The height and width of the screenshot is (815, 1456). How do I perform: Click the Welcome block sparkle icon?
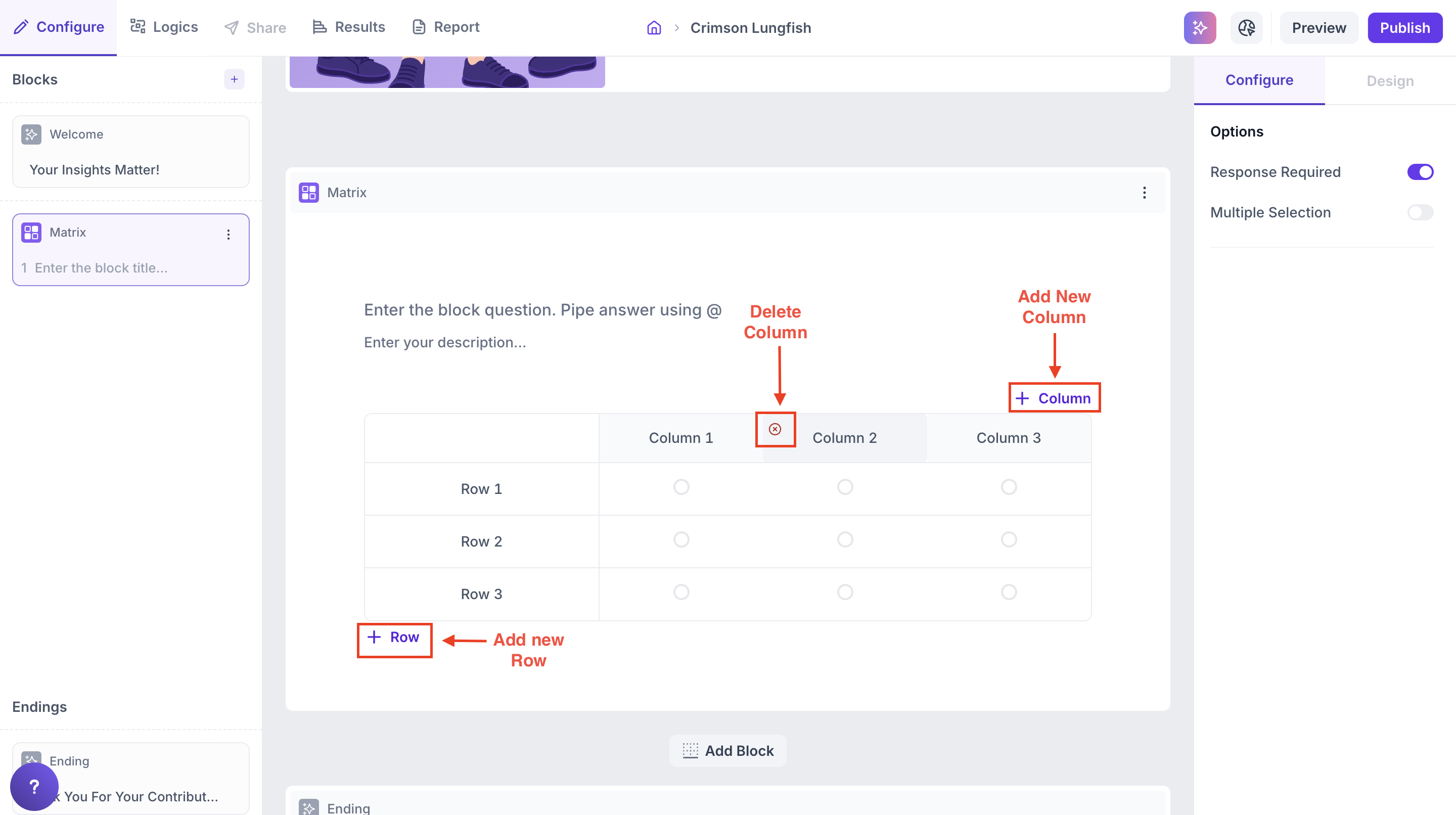tap(32, 134)
